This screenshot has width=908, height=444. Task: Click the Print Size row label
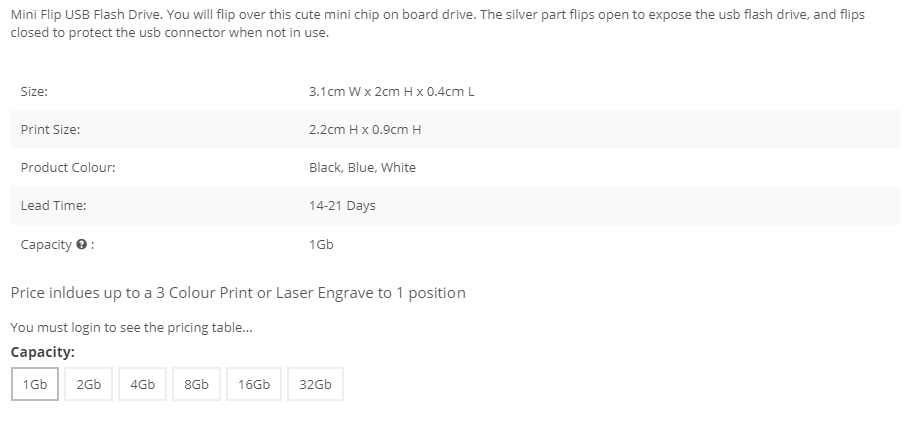point(50,130)
